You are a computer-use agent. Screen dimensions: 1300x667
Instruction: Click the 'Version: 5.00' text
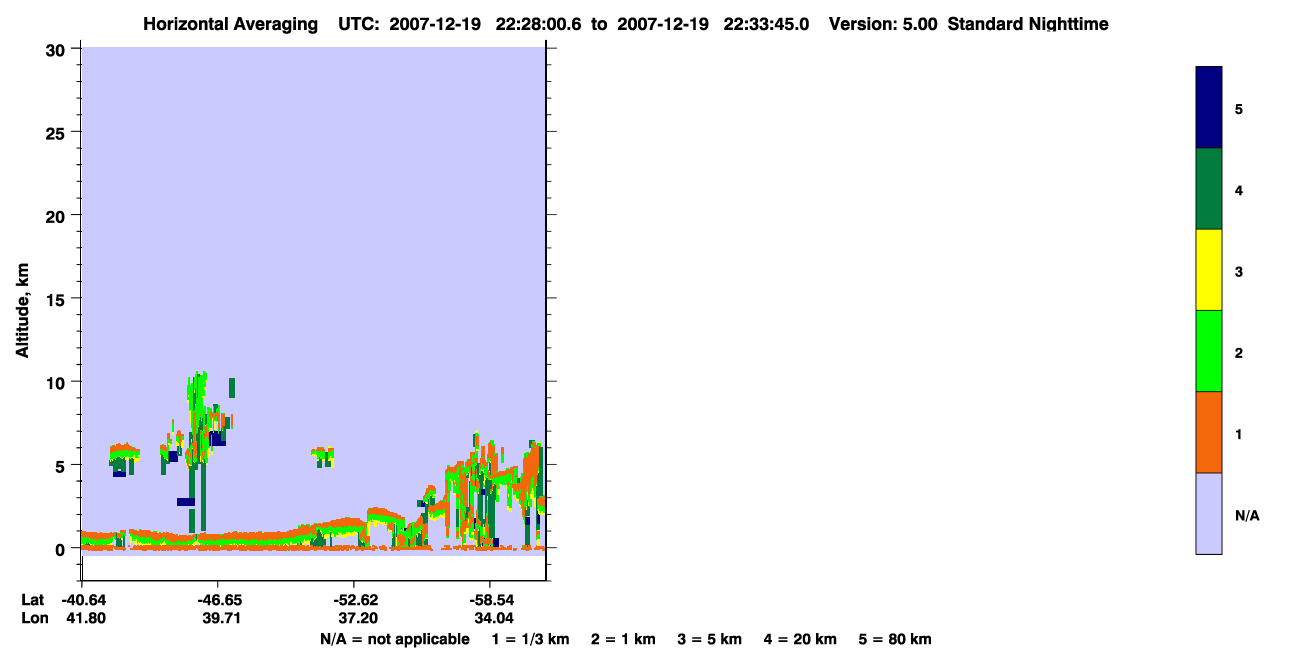[x=883, y=24]
